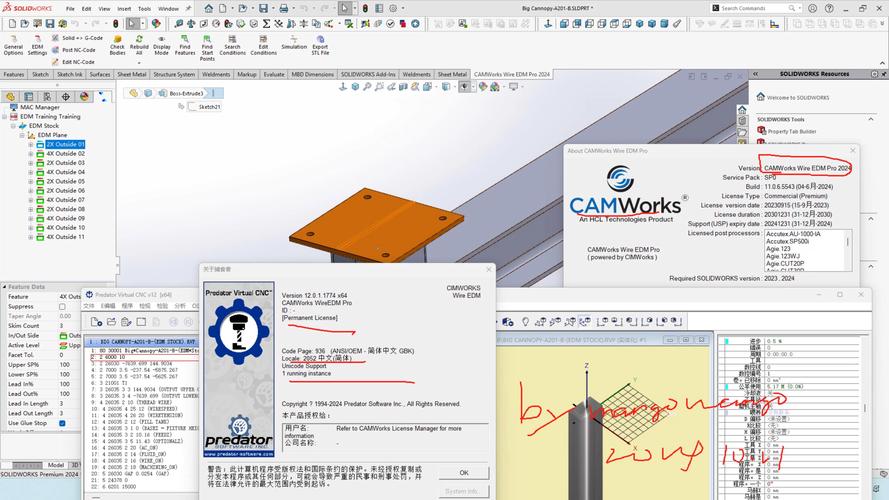Click the Search Commands input field
The image size is (889, 500).
pos(756,8)
